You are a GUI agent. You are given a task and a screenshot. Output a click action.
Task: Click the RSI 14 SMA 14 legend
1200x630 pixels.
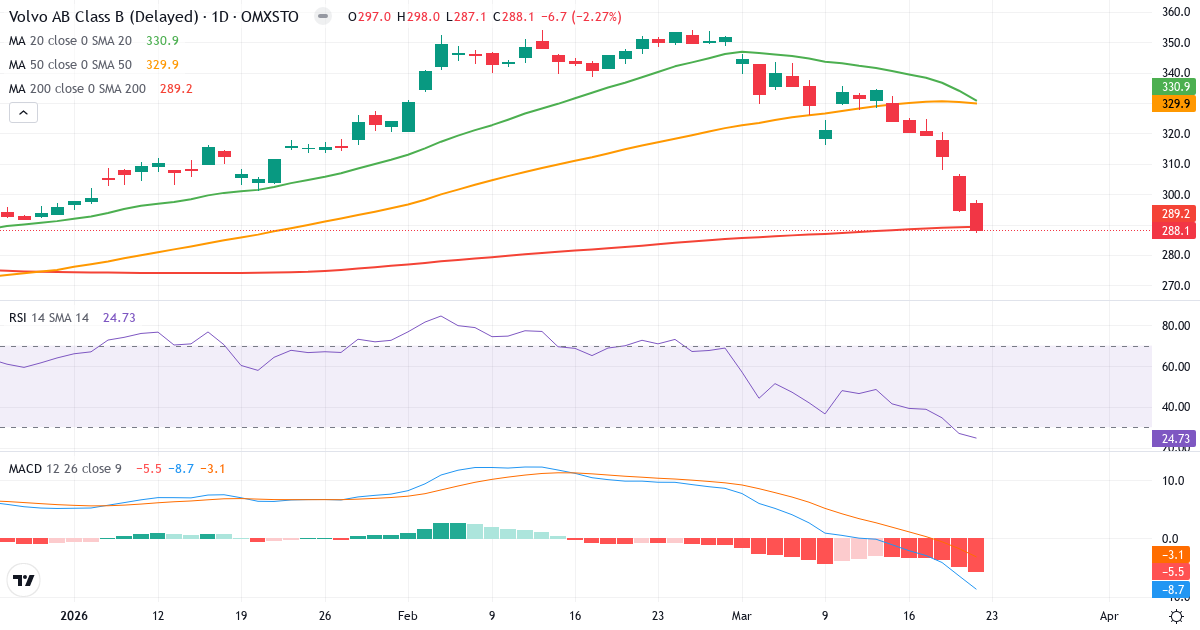click(x=50, y=316)
